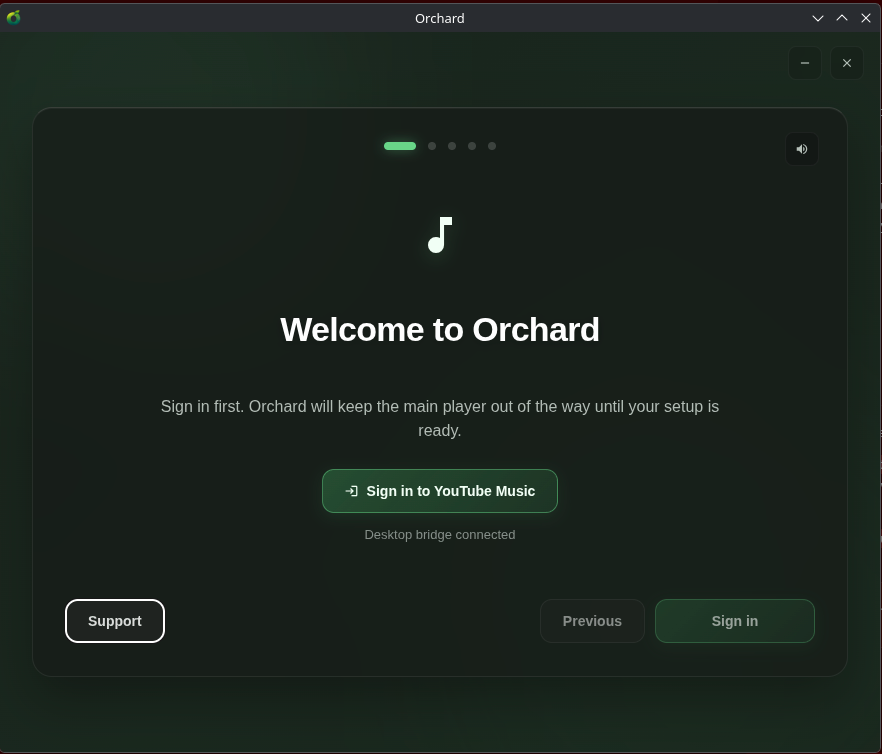Click the green Sign in button

pos(735,621)
